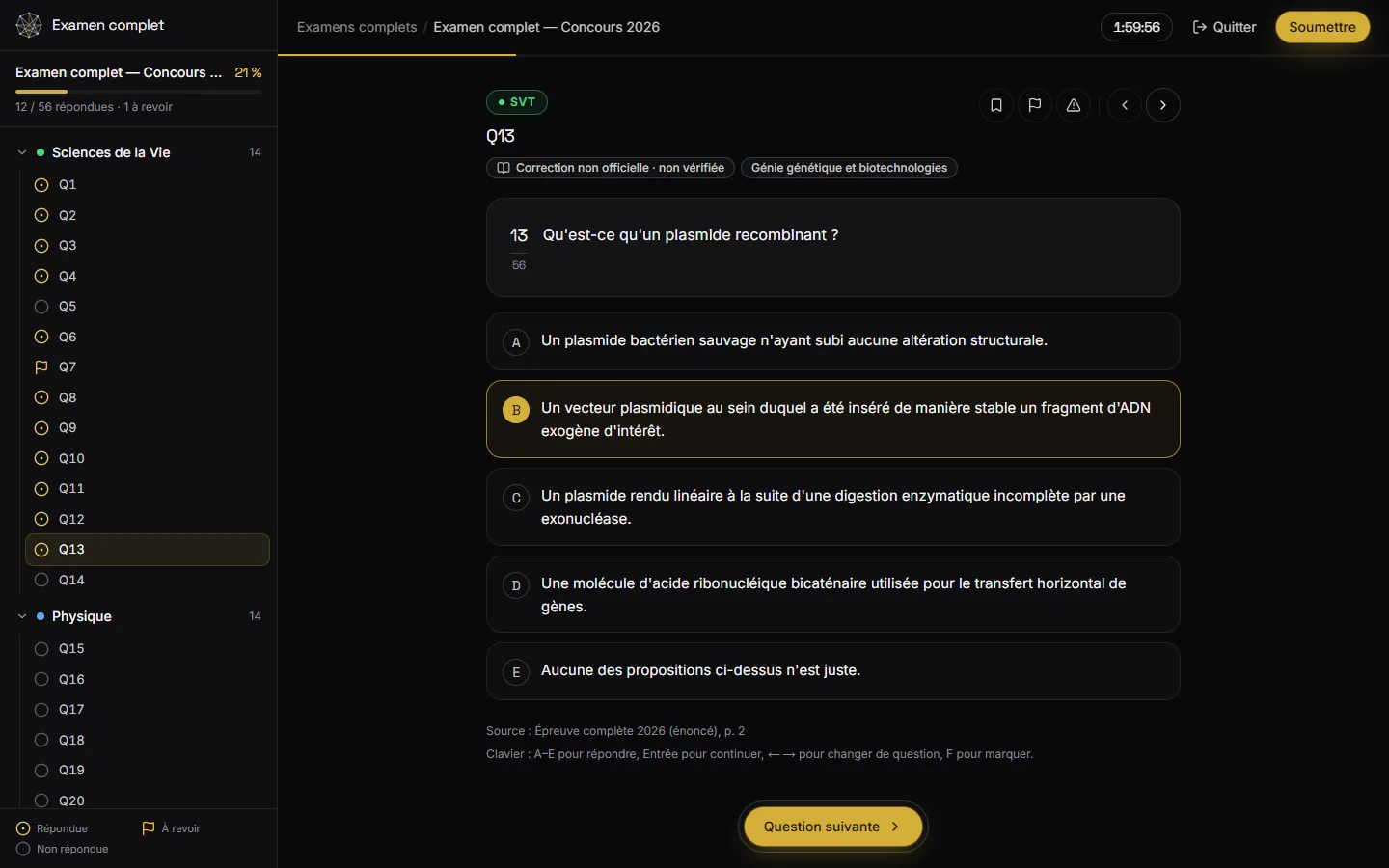Viewport: 1389px width, 868px height.
Task: Open question Q5 in sidebar
Action: [x=147, y=306]
